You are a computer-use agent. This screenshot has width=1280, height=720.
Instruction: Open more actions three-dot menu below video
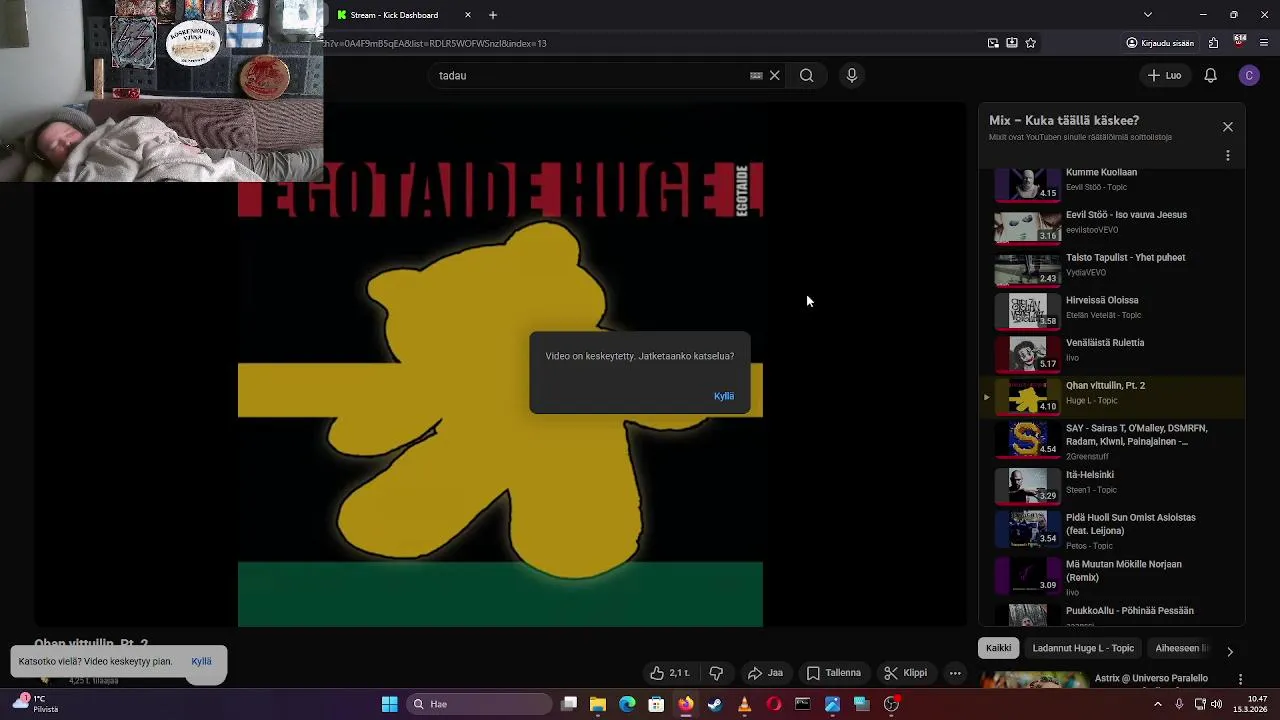(955, 673)
